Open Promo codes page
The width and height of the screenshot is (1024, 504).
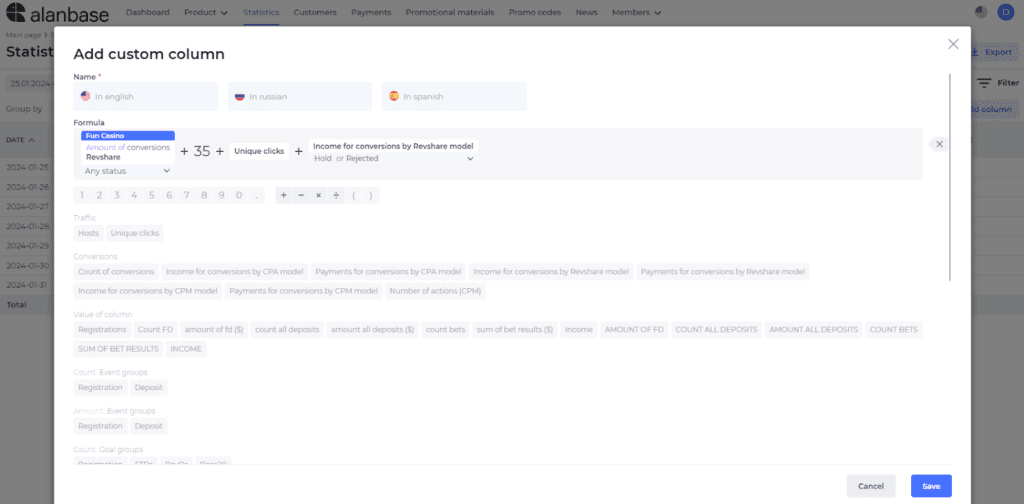point(535,12)
